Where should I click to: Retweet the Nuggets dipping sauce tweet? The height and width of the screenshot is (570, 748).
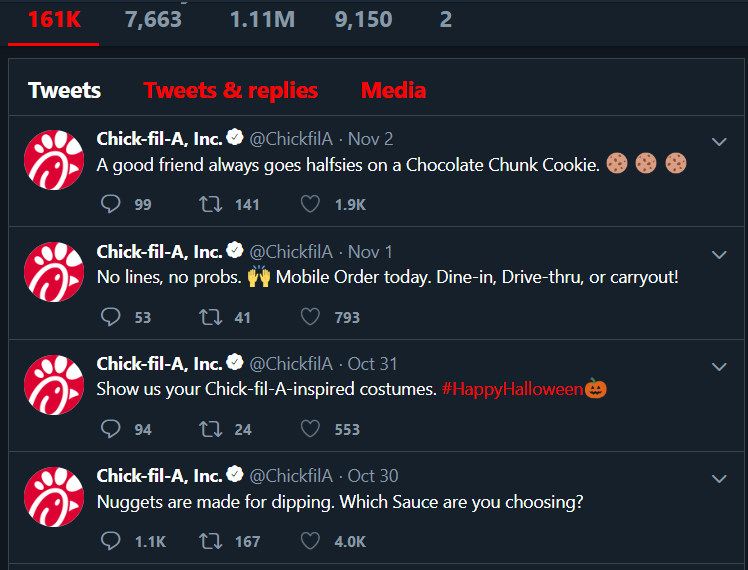click(210, 541)
